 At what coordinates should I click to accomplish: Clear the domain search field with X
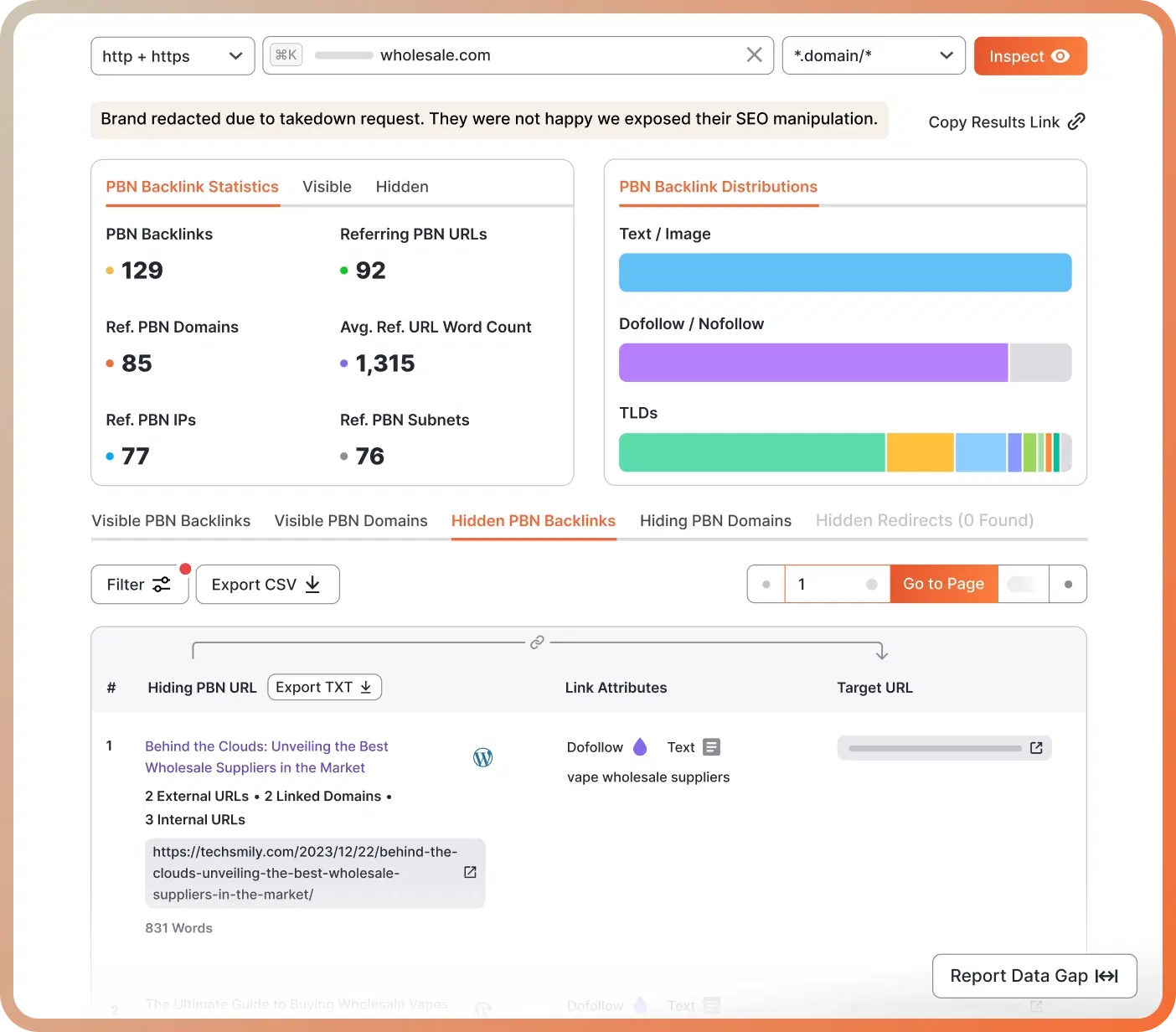pos(754,55)
